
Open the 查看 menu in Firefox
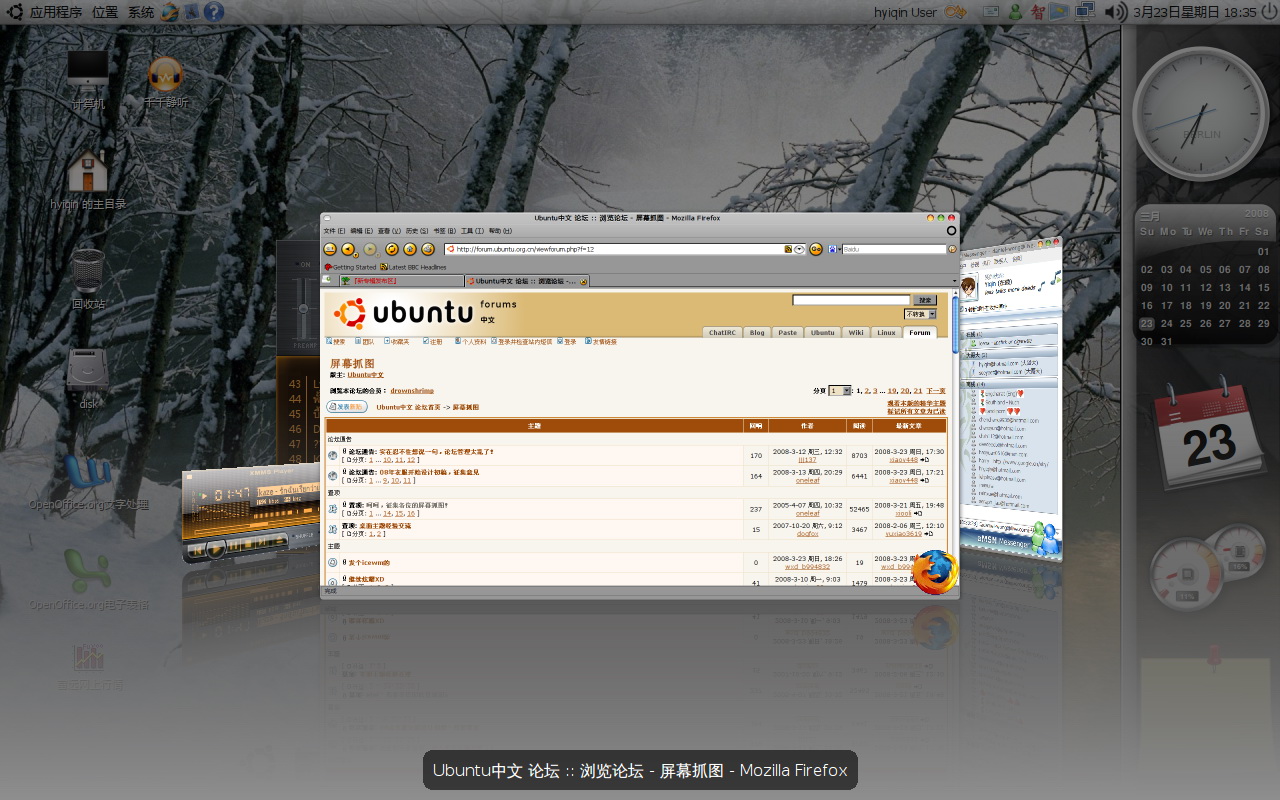(x=389, y=231)
